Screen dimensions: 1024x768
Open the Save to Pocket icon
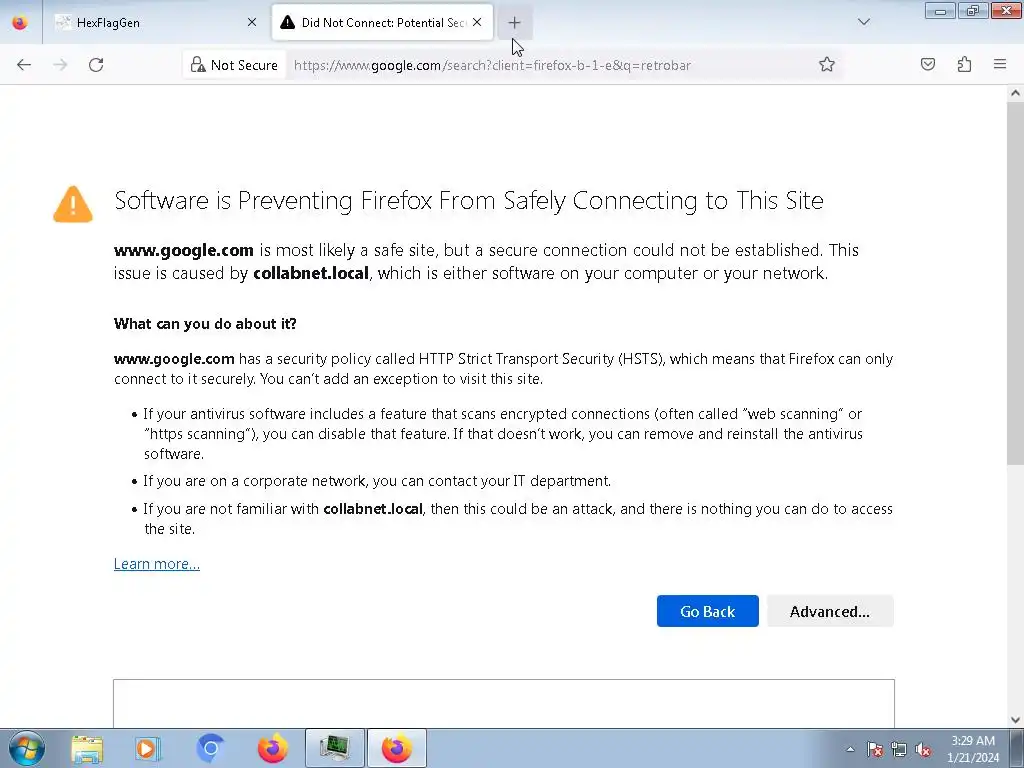pyautogui.click(x=928, y=65)
